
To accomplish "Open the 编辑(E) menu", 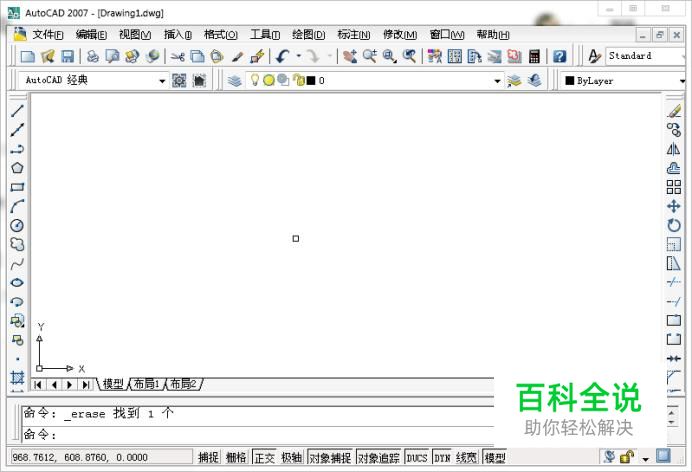I will pos(91,34).
